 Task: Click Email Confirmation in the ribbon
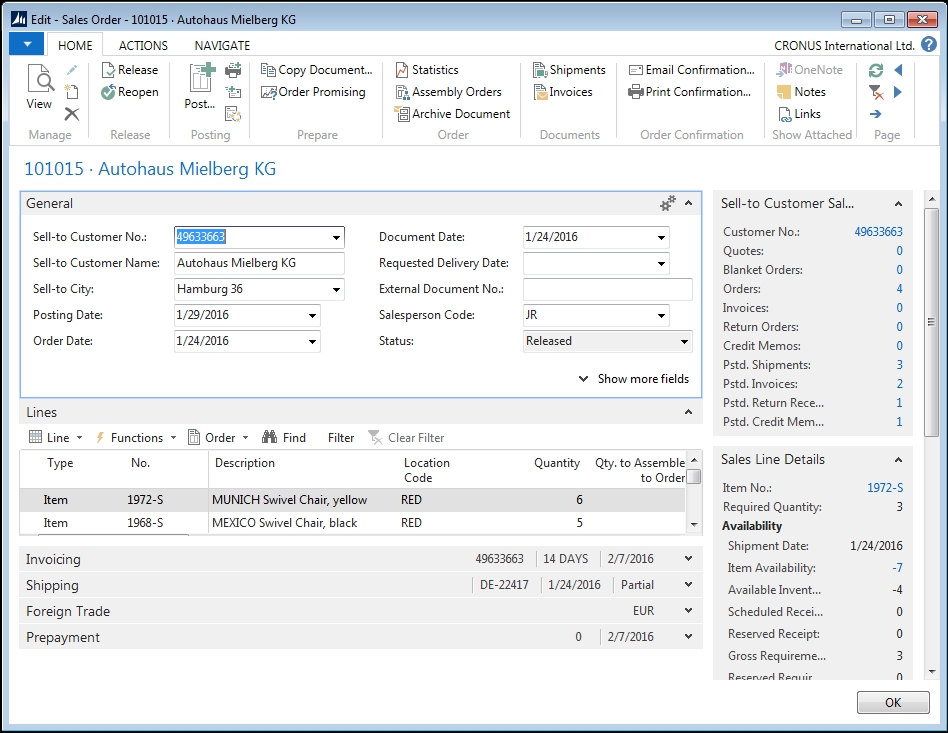tap(692, 70)
